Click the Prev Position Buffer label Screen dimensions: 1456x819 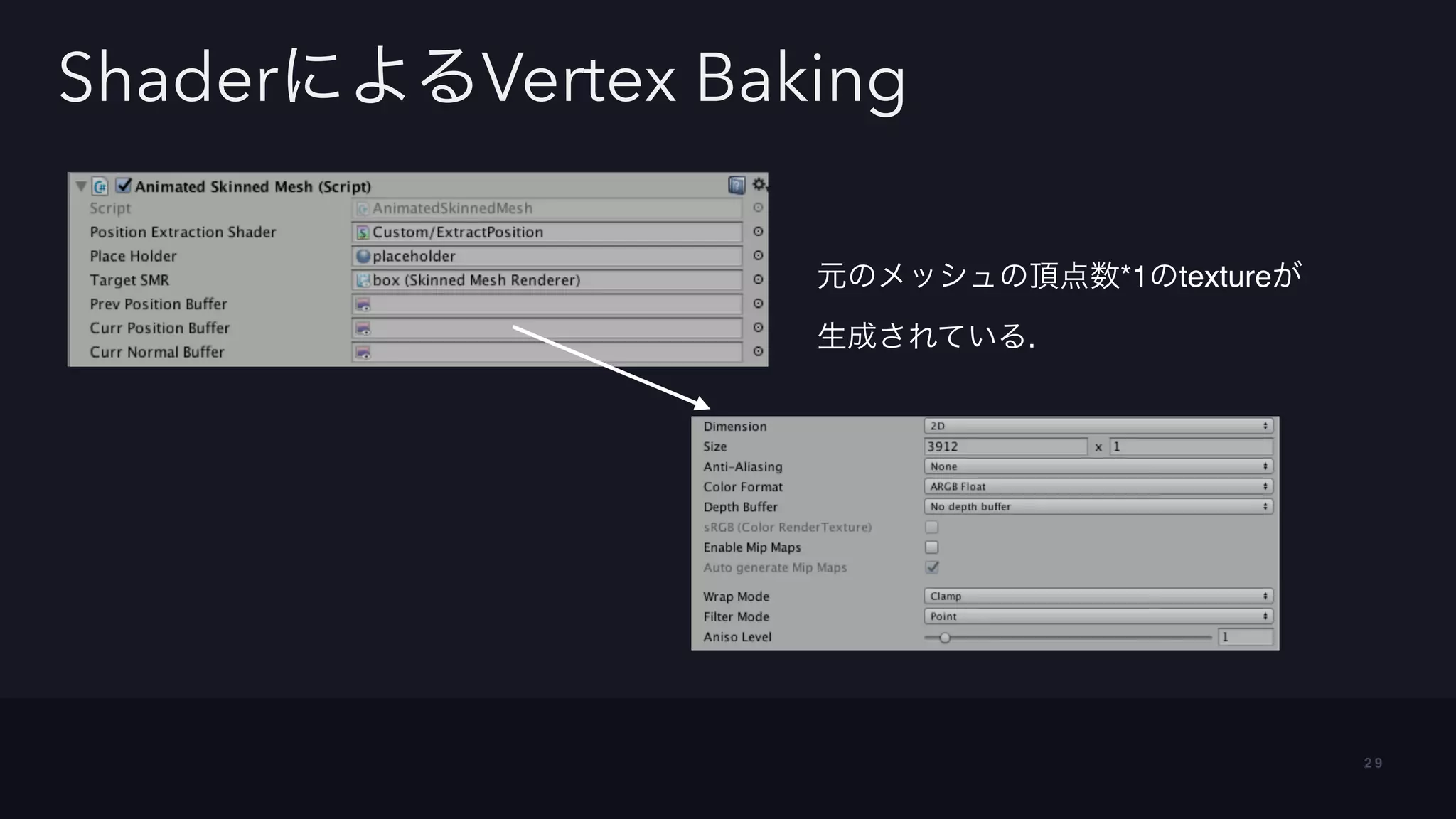point(159,304)
